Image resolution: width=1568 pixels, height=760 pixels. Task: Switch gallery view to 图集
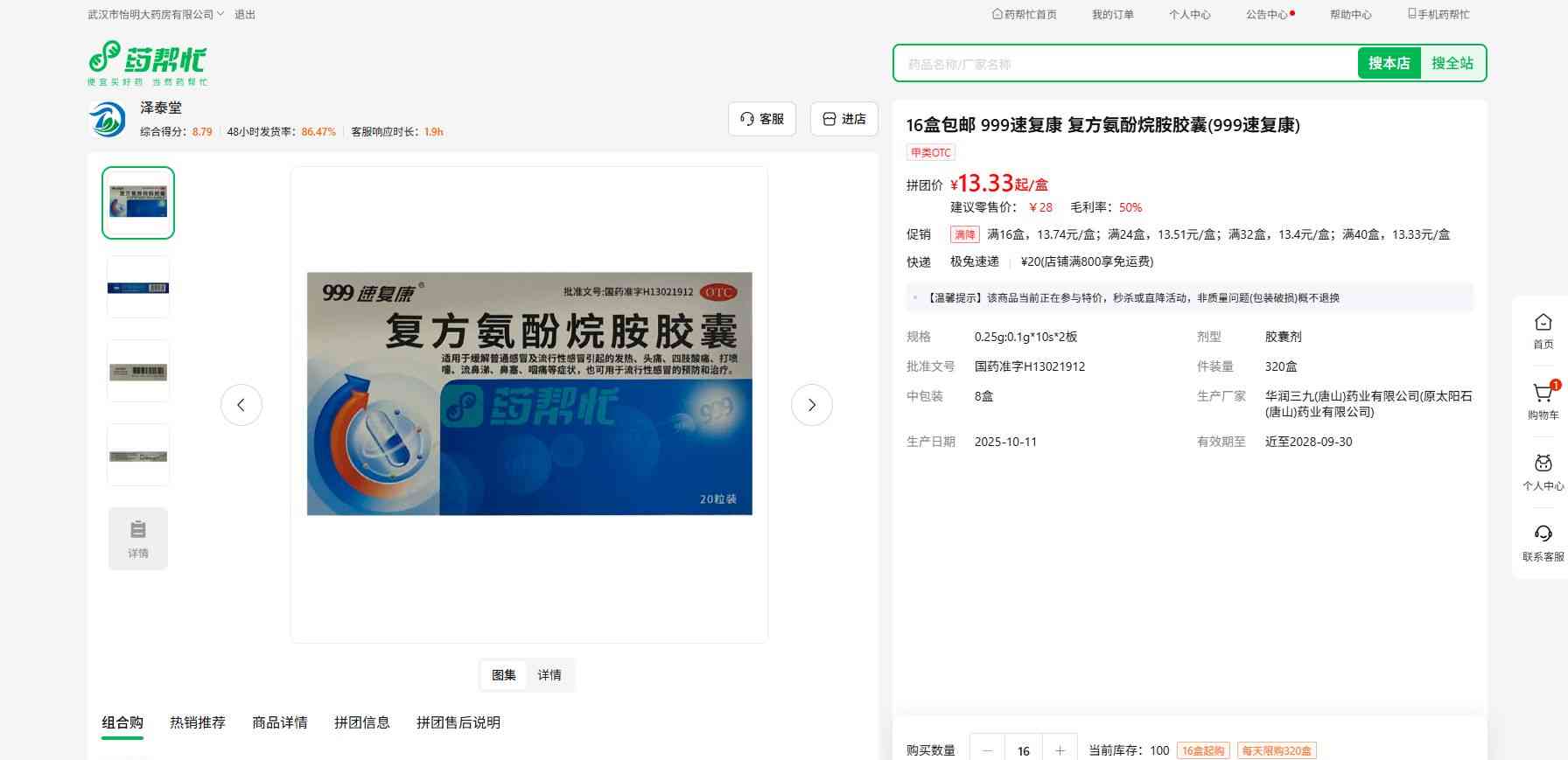coord(504,675)
